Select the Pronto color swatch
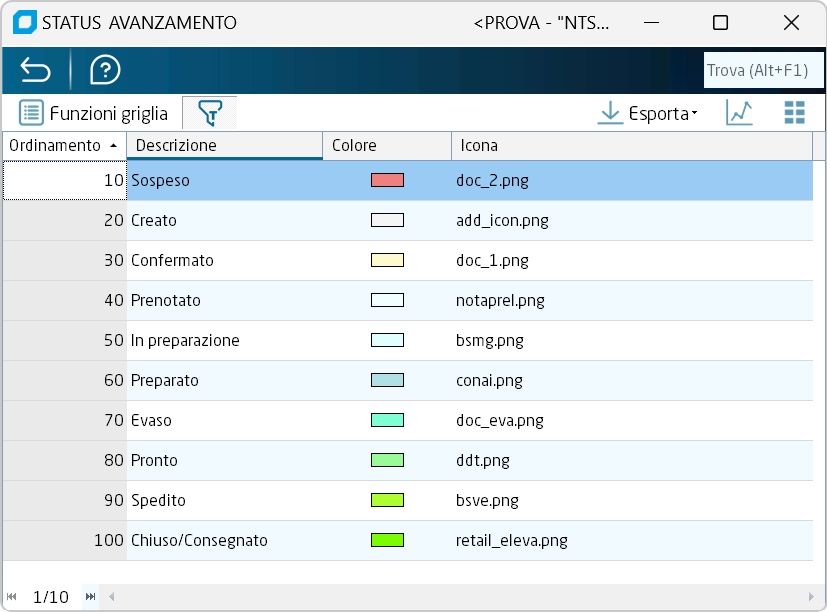 pyautogui.click(x=387, y=461)
